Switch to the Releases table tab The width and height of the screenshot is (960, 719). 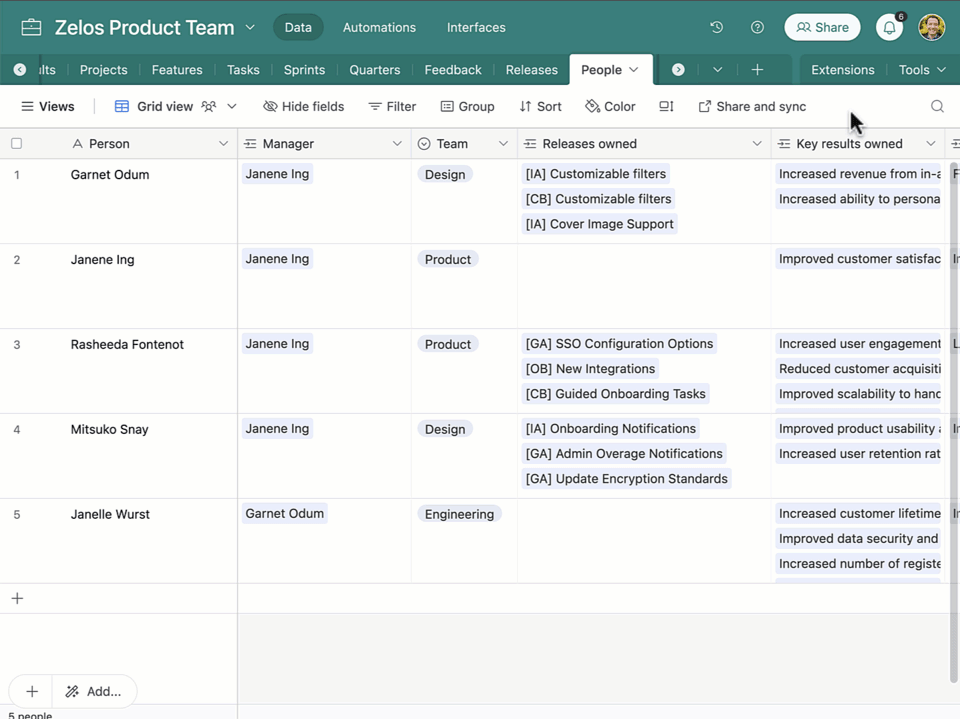pyautogui.click(x=531, y=70)
